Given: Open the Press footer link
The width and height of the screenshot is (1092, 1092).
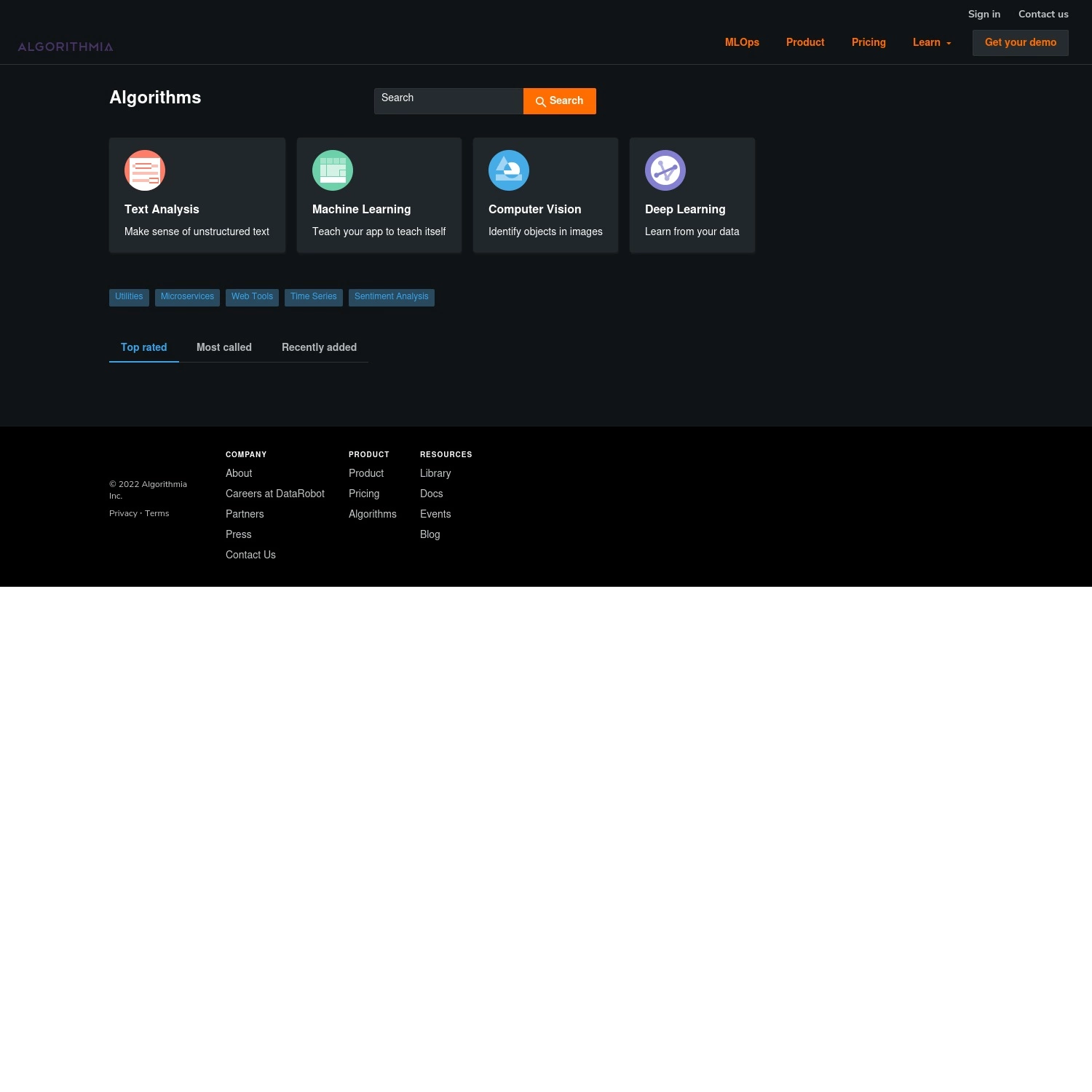Looking at the screenshot, I should (239, 534).
